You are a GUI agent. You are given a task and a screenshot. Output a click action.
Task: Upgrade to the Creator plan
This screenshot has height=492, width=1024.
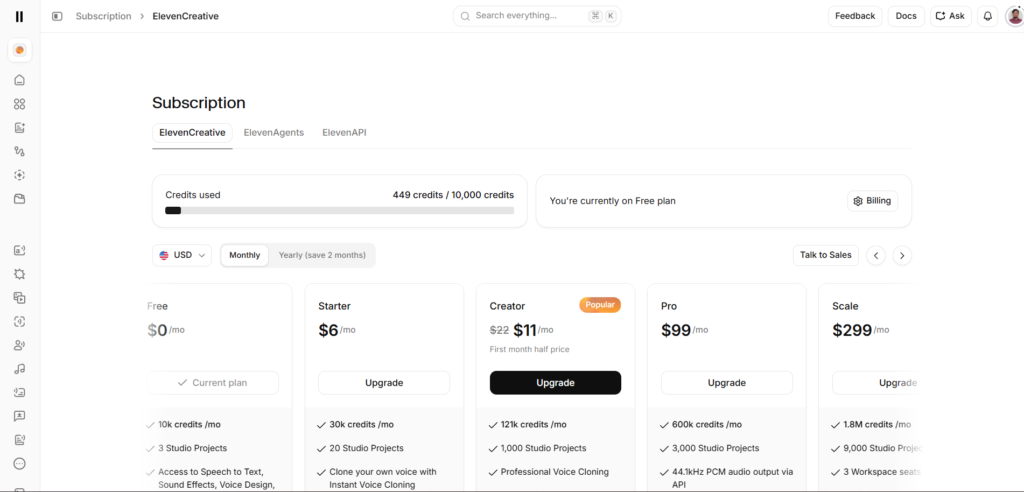coord(555,383)
